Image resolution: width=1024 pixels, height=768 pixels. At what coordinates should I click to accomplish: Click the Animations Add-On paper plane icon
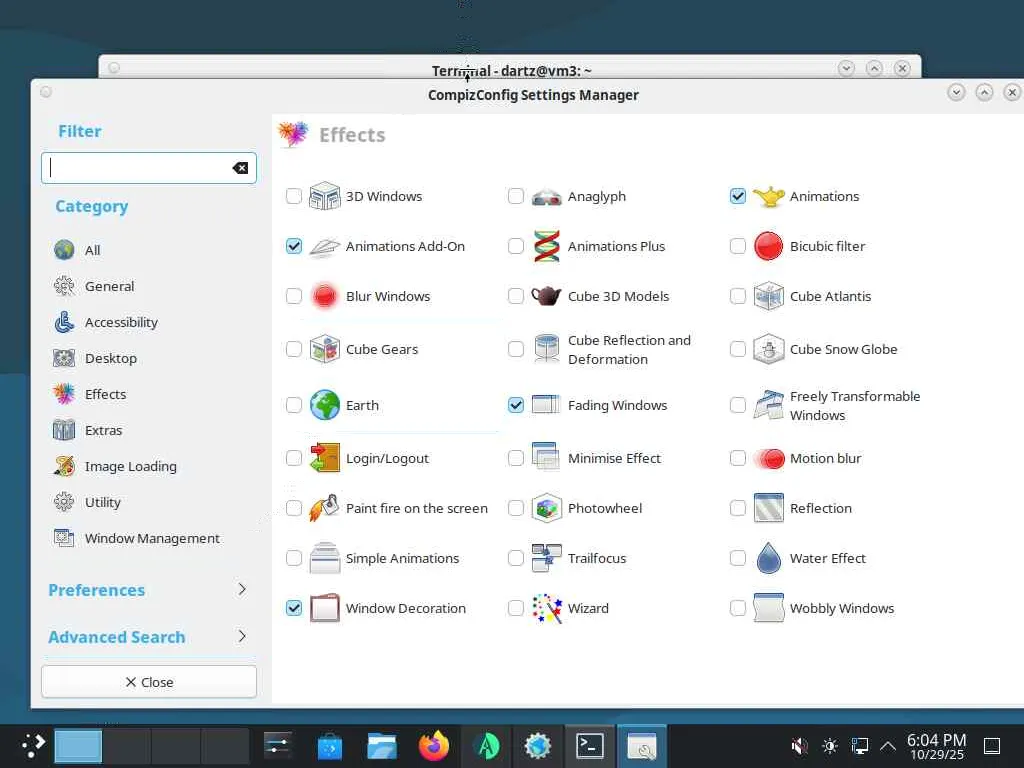325,246
